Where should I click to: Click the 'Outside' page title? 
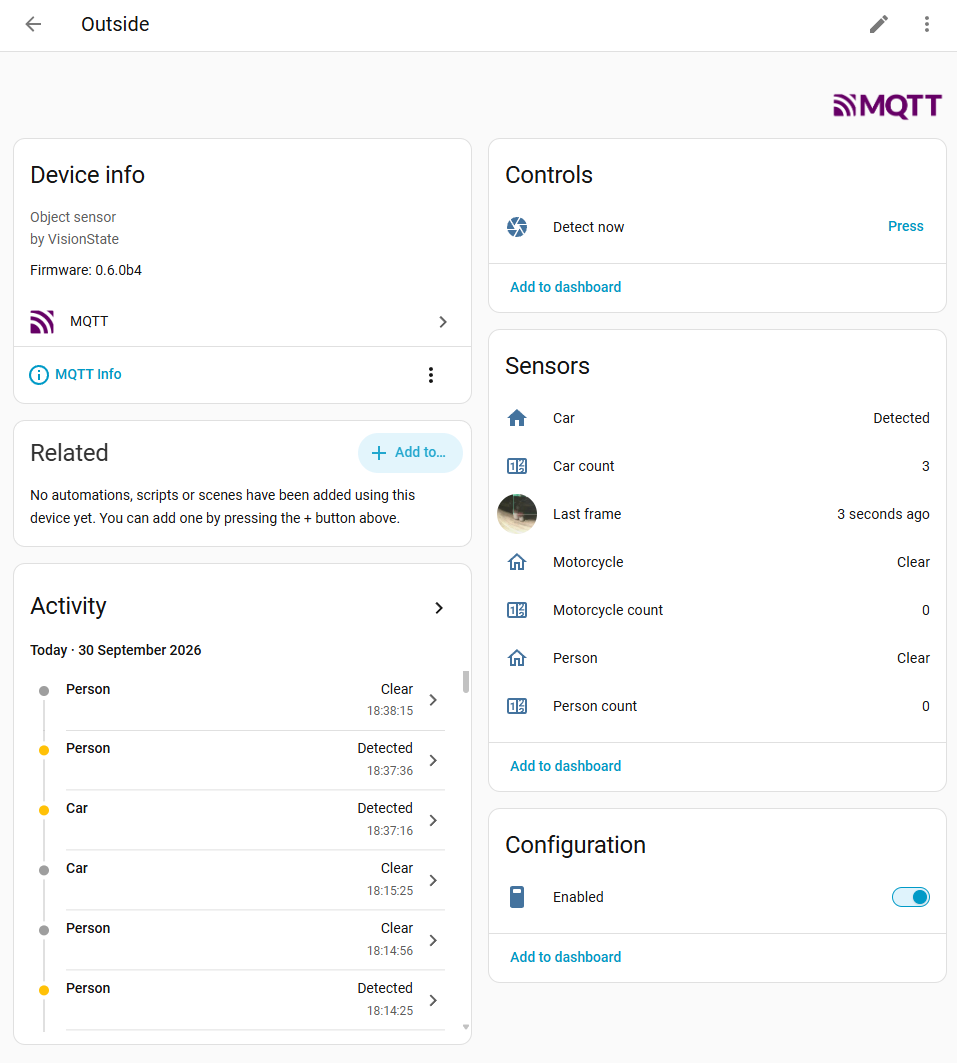115,24
